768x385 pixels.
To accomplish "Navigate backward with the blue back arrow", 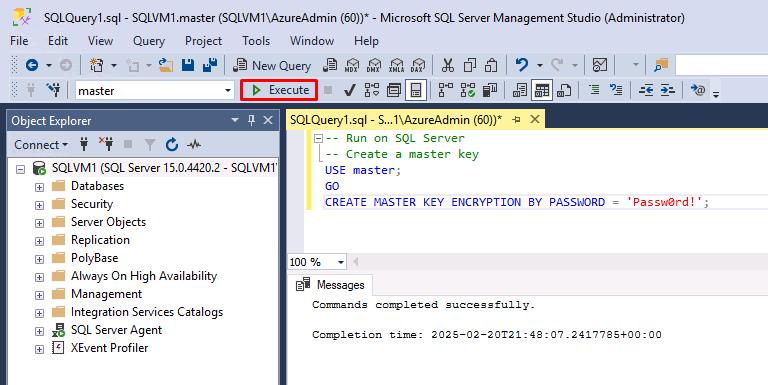I will point(32,65).
